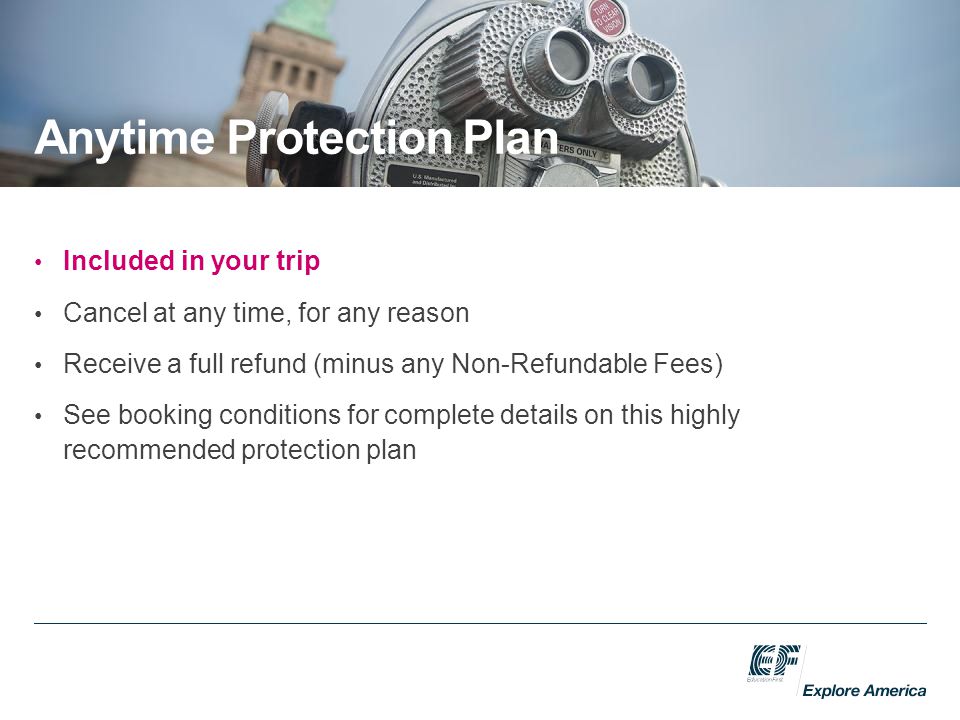Viewport: 960px width, 720px height.
Task: Click the black U.S. Manufactured label plate
Action: coord(434,178)
